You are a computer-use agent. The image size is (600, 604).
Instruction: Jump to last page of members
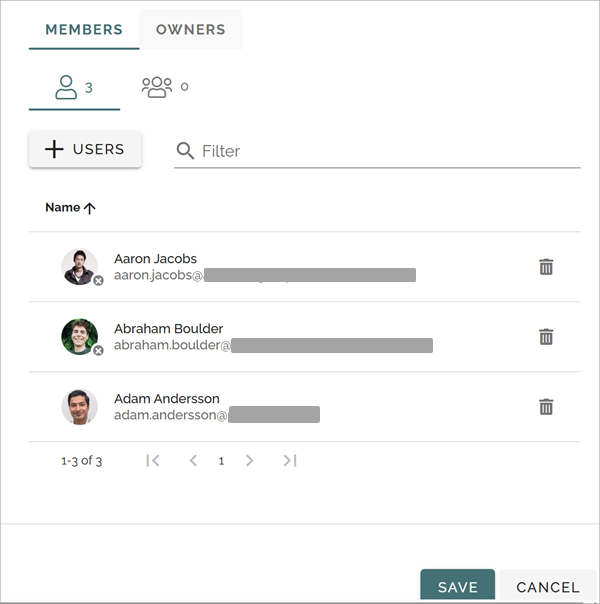290,460
